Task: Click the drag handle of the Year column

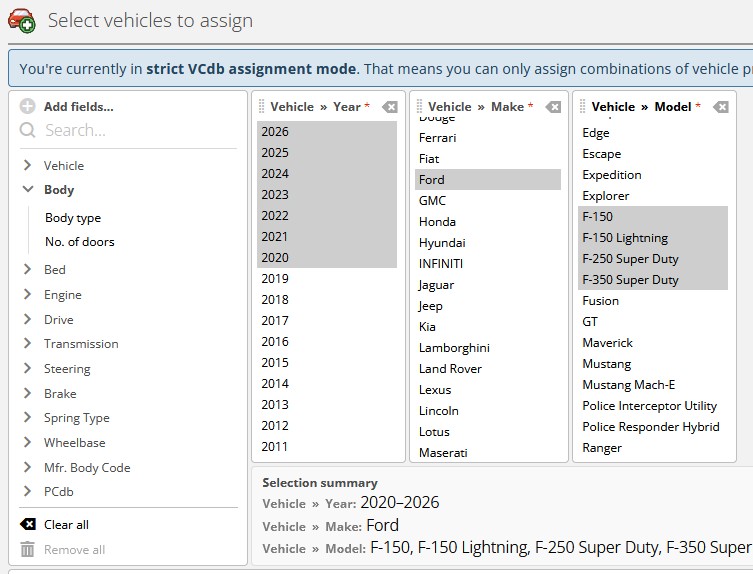Action: coord(262,107)
